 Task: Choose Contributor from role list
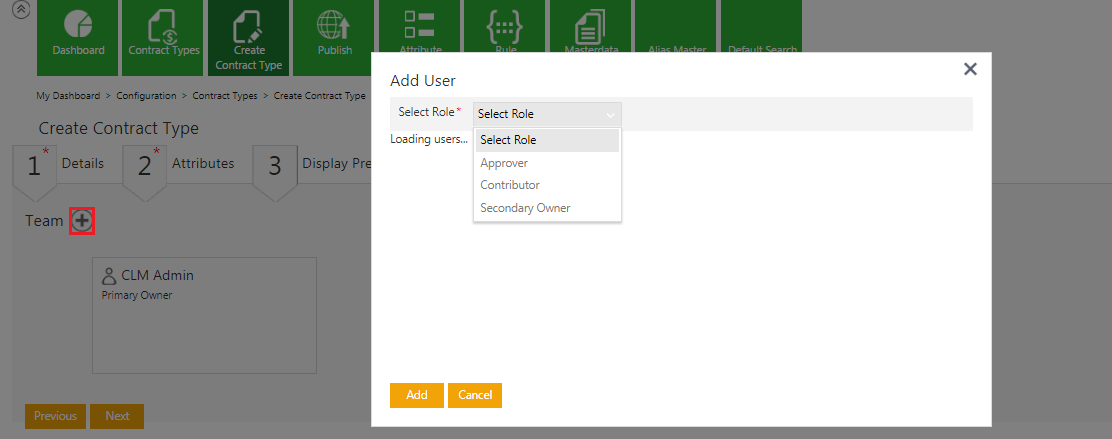[x=547, y=185]
